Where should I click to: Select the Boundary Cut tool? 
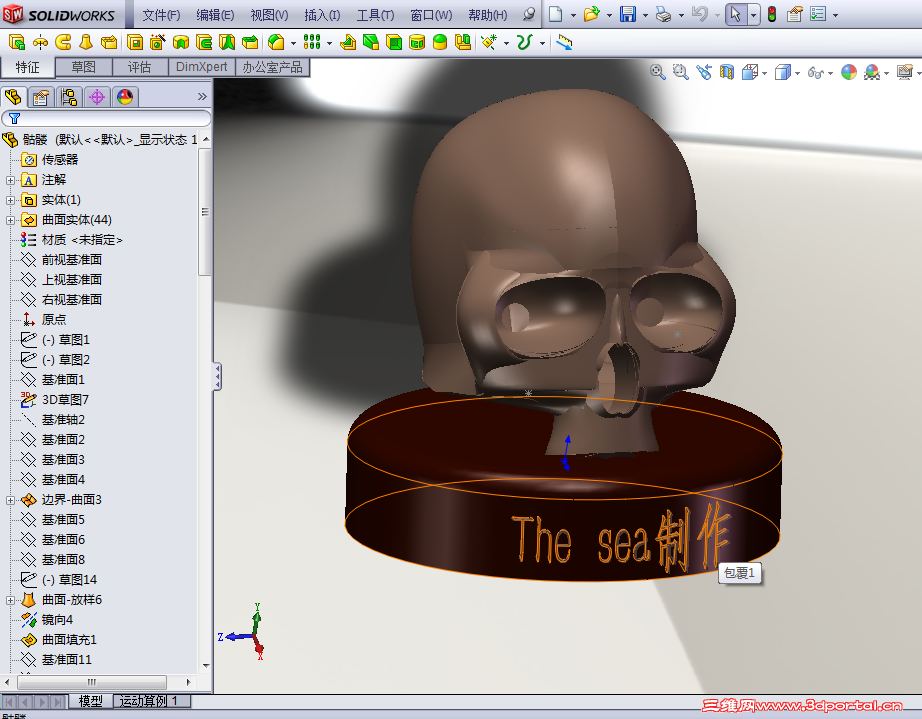tap(250, 42)
